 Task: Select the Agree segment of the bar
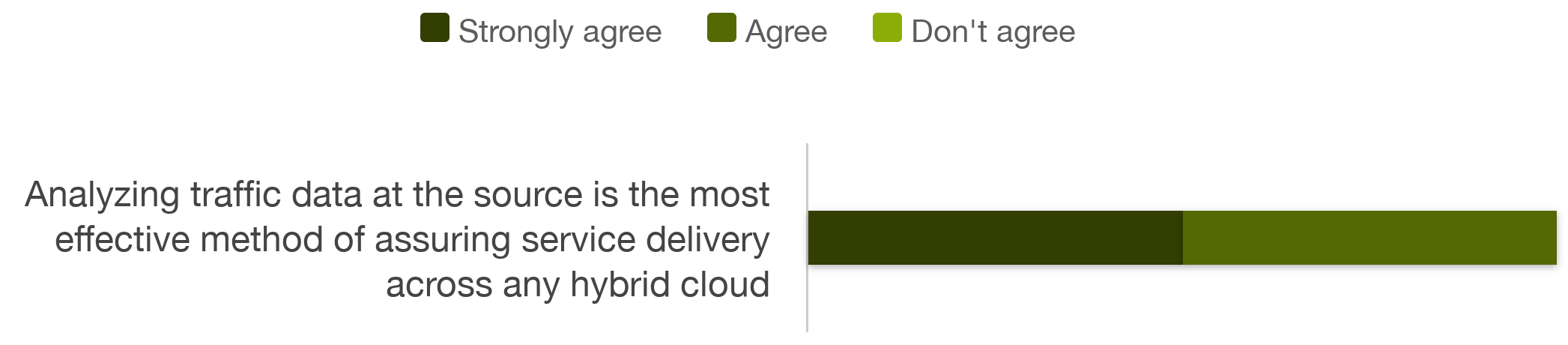1369,238
